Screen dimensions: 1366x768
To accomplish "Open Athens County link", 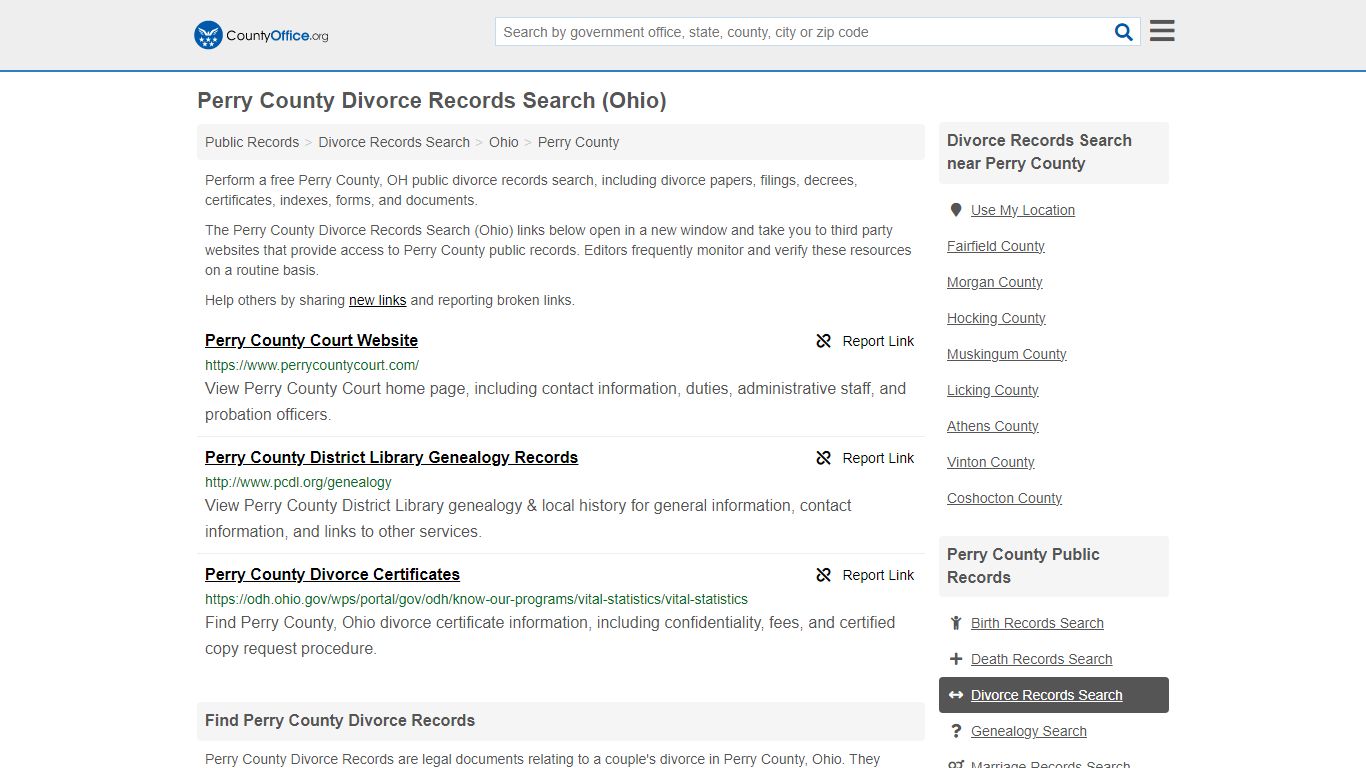I will click(993, 426).
